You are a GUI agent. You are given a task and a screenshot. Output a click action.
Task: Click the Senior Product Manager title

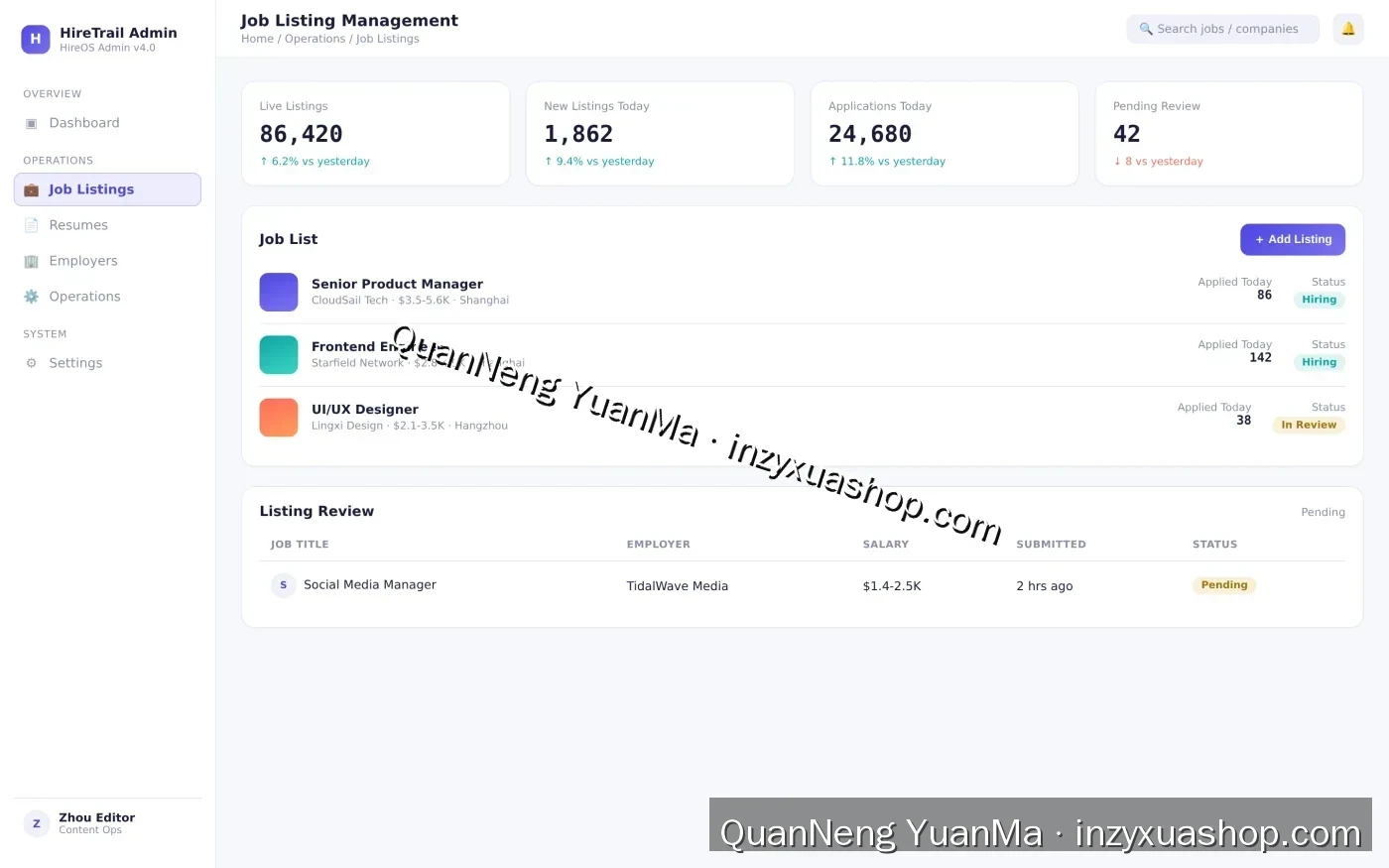(x=397, y=284)
